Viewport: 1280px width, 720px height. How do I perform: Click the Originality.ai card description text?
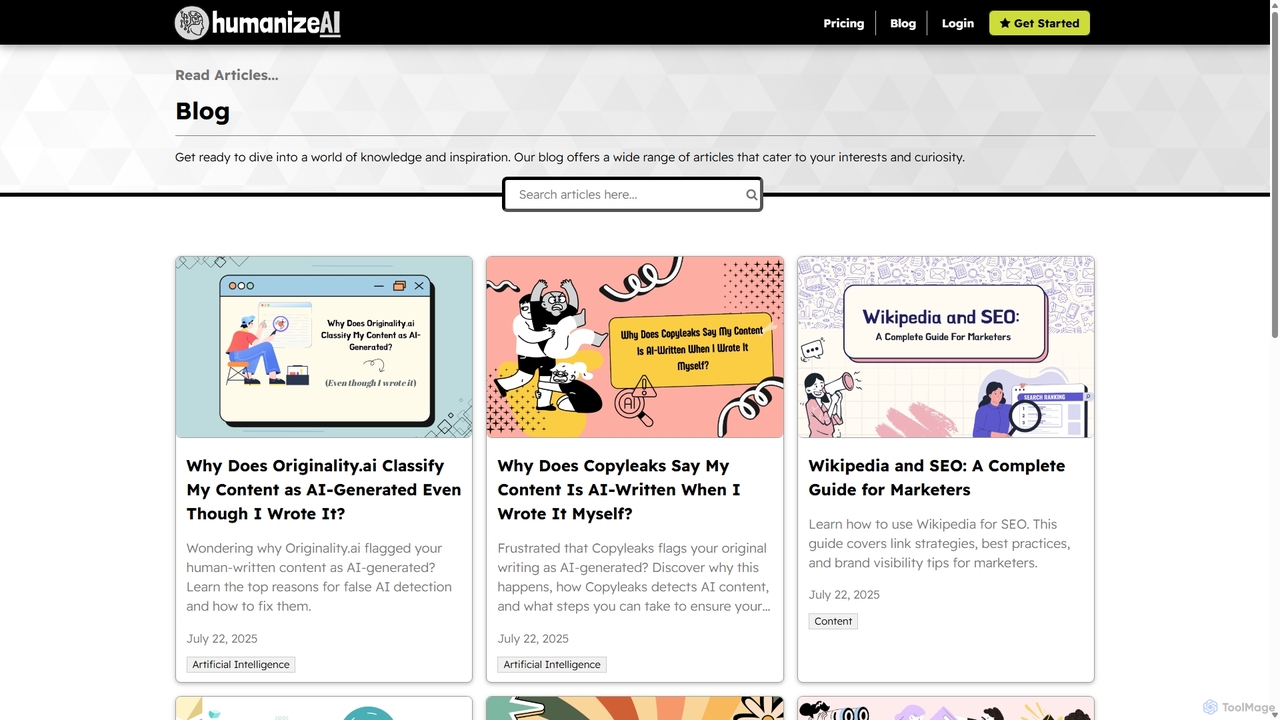point(320,577)
